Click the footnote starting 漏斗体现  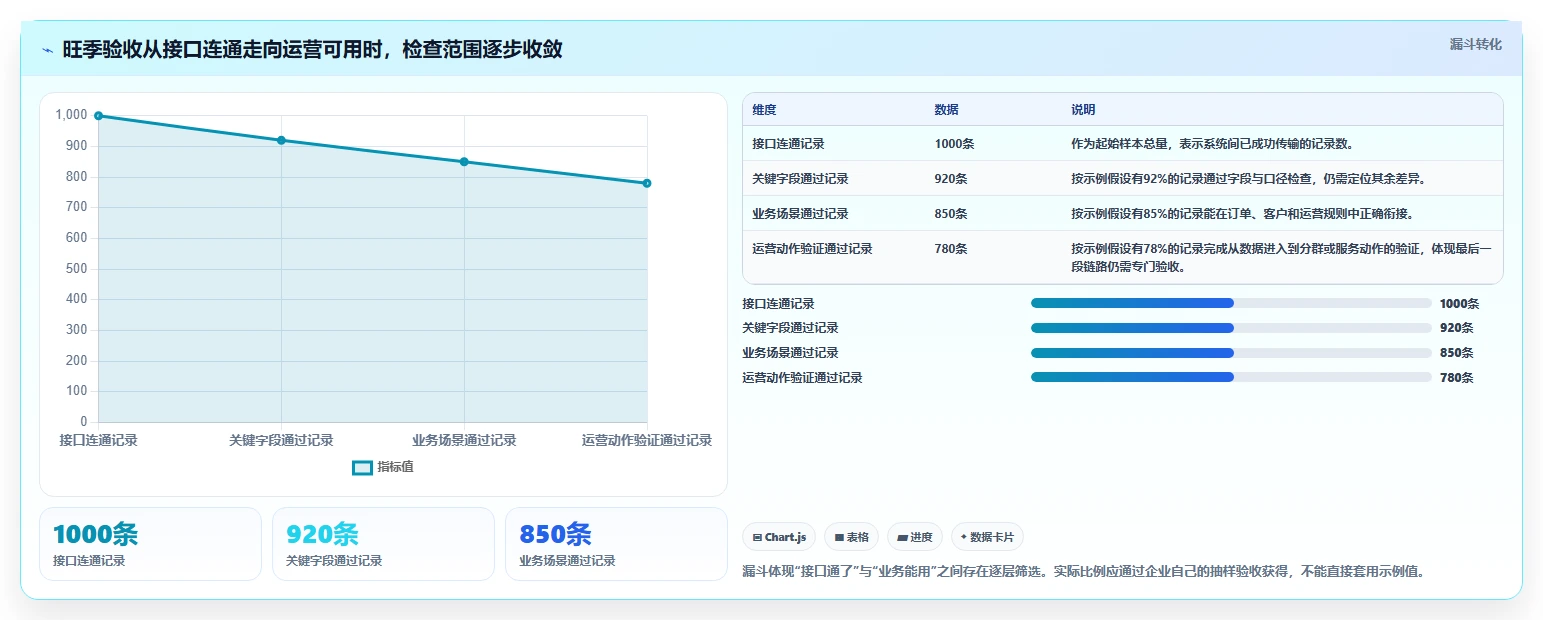pos(1083,572)
